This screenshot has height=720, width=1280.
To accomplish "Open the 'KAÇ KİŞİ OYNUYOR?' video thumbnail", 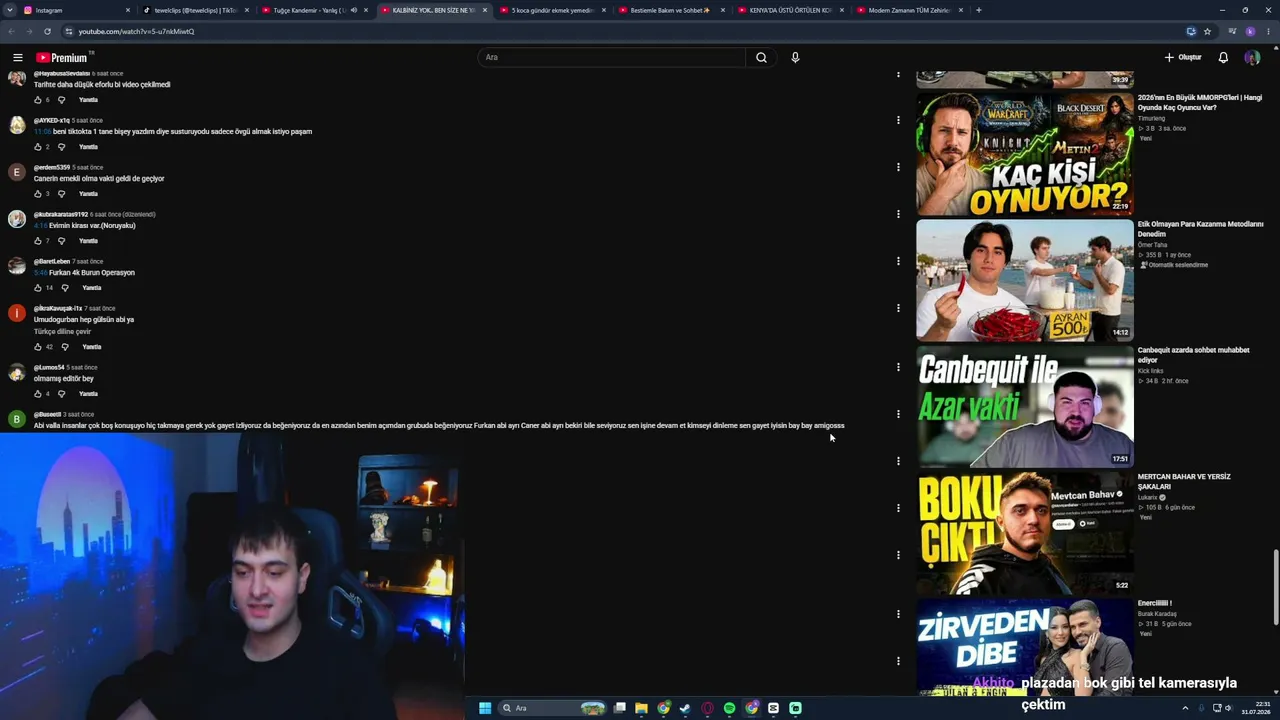I will coord(1025,154).
